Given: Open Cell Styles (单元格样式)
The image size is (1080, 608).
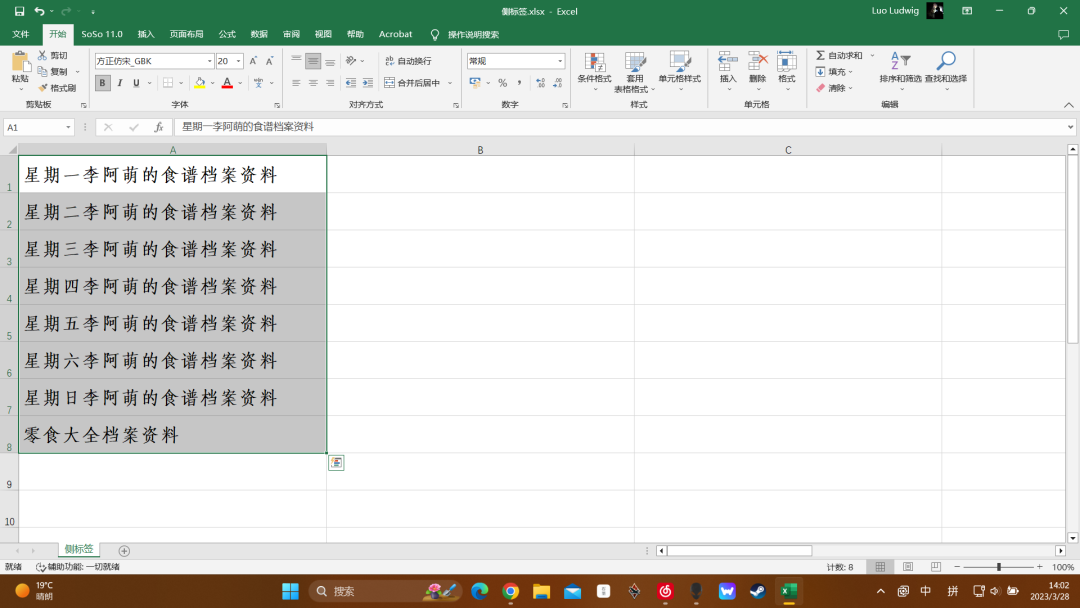Looking at the screenshot, I should click(x=680, y=71).
